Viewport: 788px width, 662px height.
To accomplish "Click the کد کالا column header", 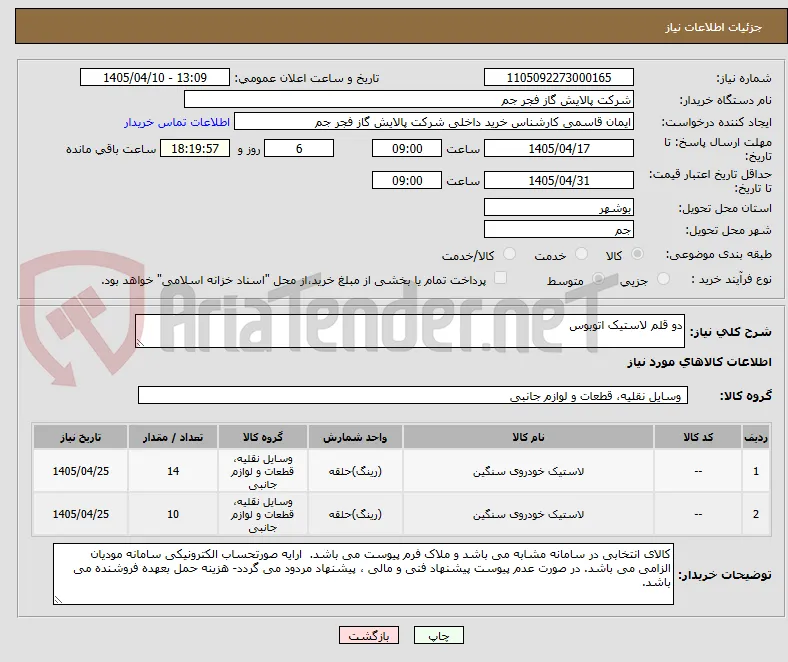I will tap(698, 437).
